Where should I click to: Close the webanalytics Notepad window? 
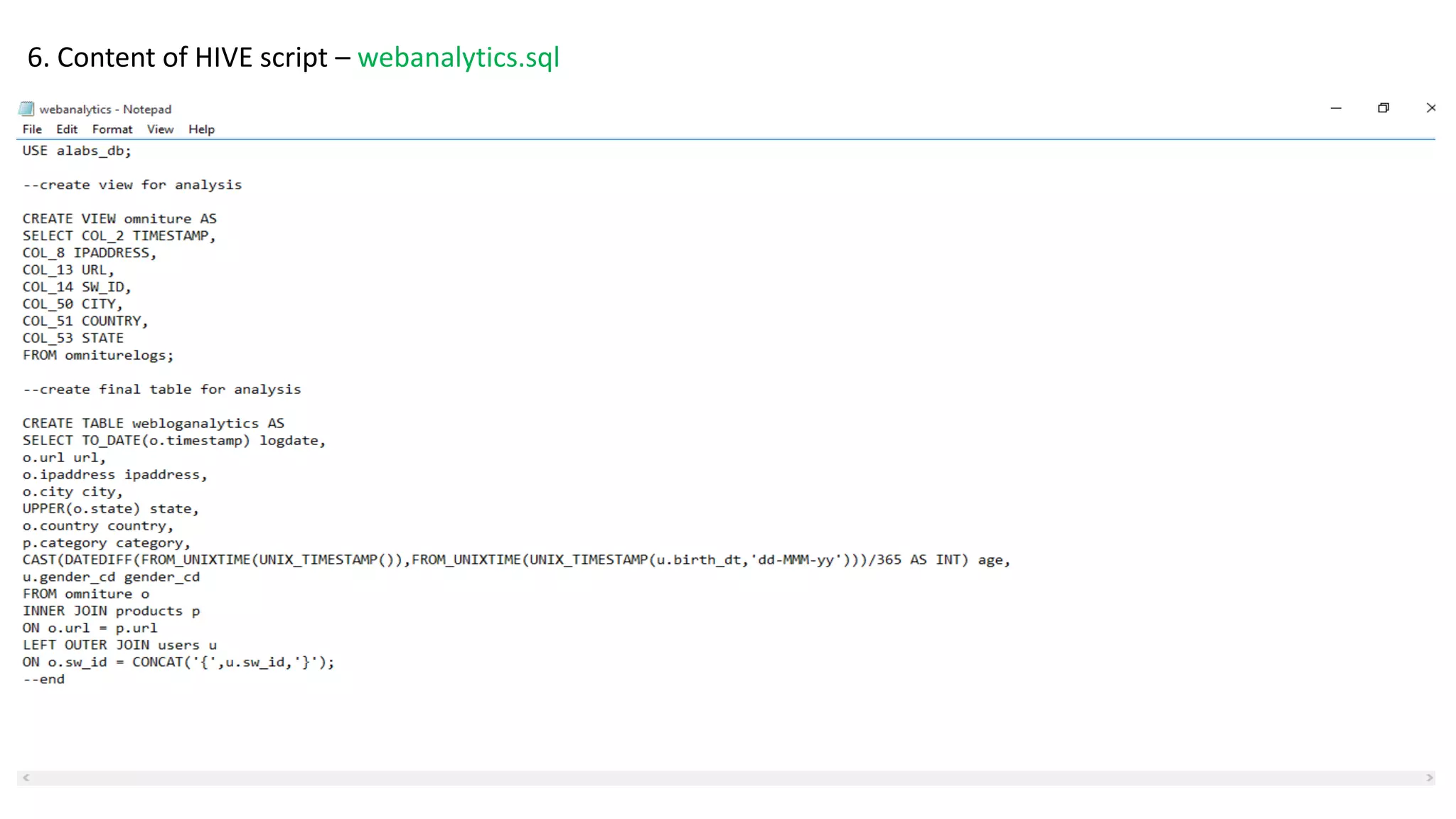click(1431, 108)
